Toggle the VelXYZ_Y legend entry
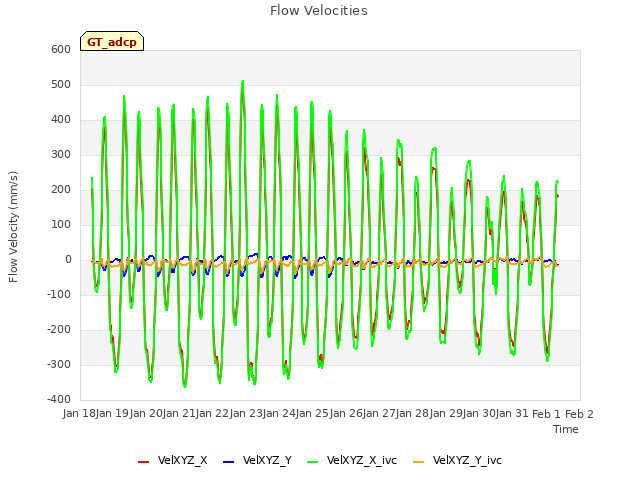 pyautogui.click(x=258, y=460)
